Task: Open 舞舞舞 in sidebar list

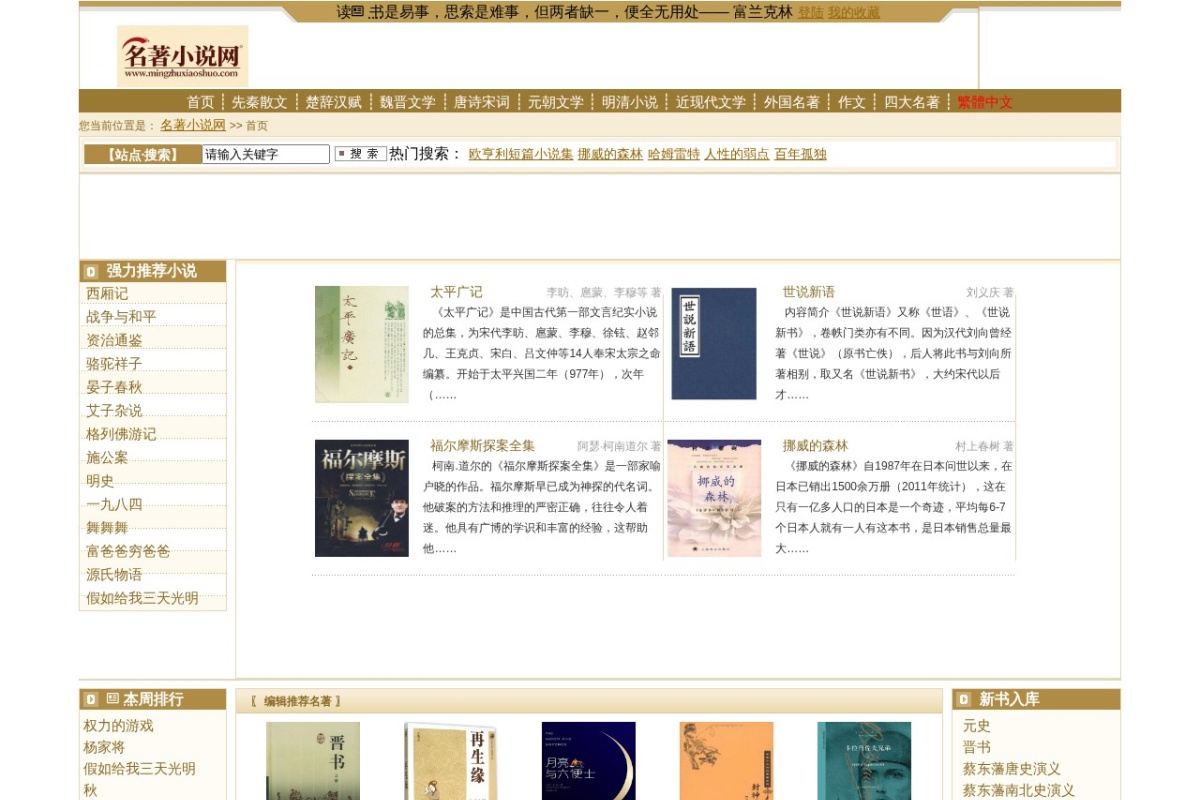Action: (107, 528)
